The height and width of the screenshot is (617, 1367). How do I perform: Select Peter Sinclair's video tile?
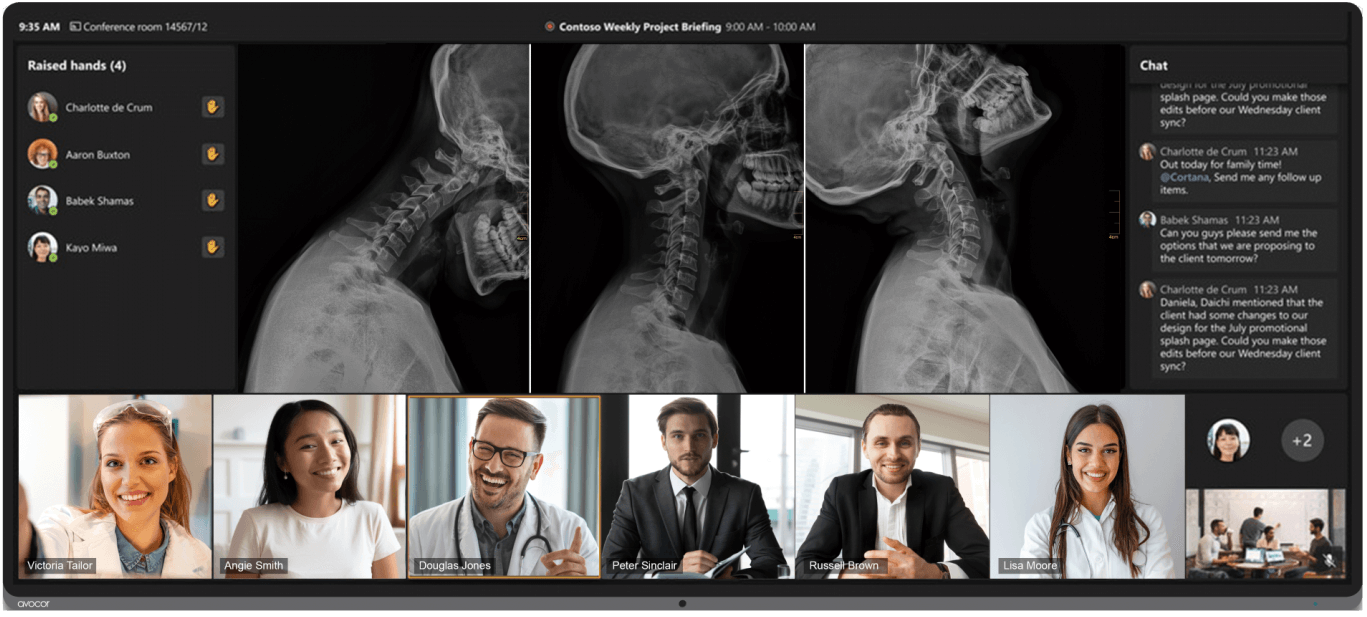pyautogui.click(x=698, y=486)
